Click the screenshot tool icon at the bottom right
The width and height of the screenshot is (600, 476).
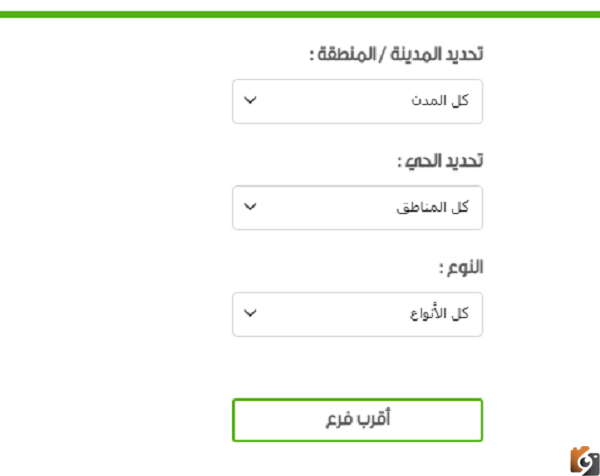(x=584, y=460)
